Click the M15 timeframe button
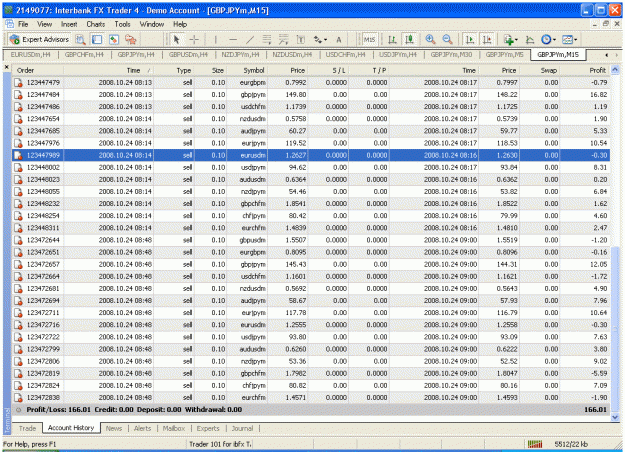Image resolution: width=625 pixels, height=452 pixels. (x=369, y=39)
